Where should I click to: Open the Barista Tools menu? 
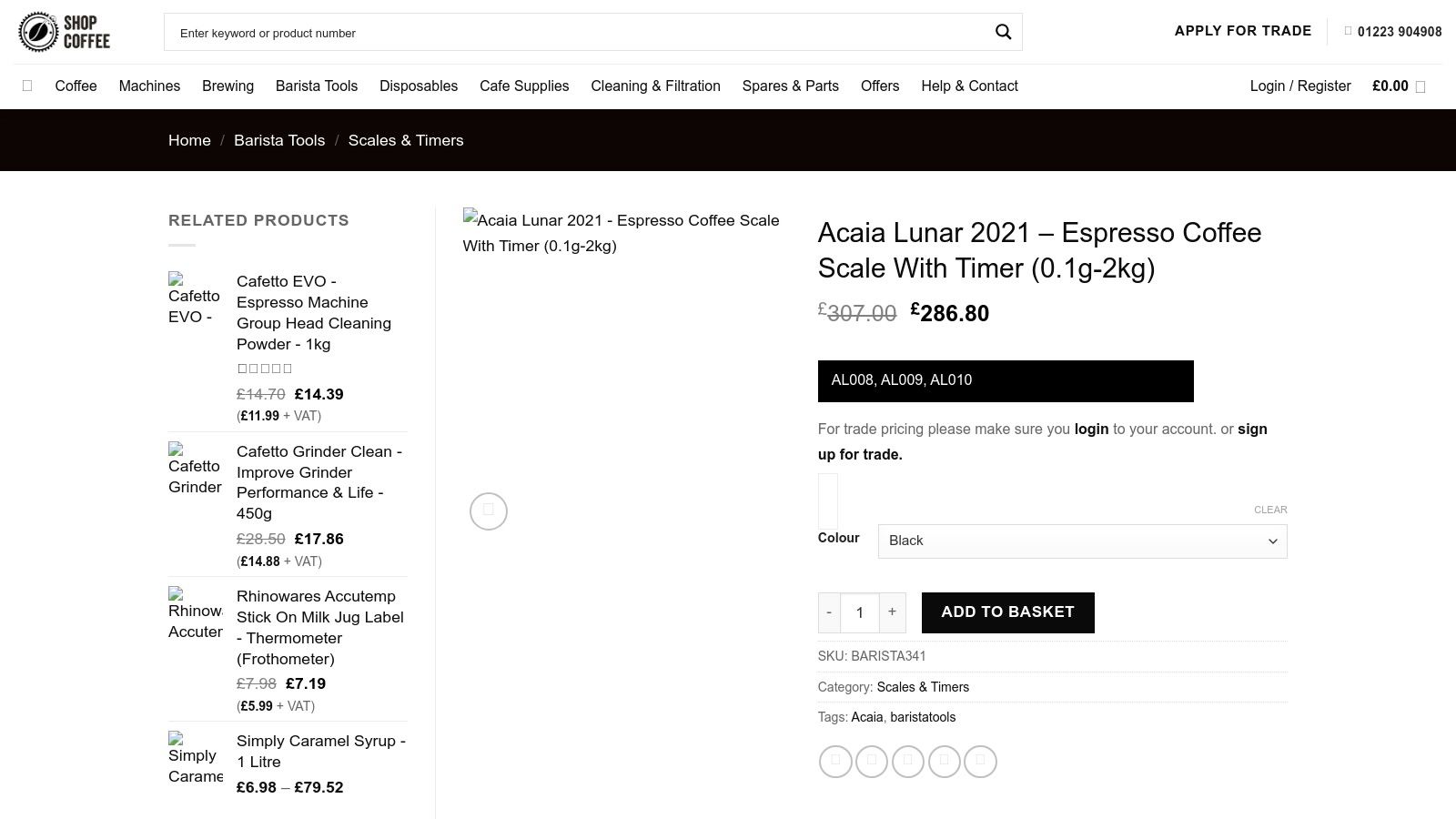click(x=317, y=86)
